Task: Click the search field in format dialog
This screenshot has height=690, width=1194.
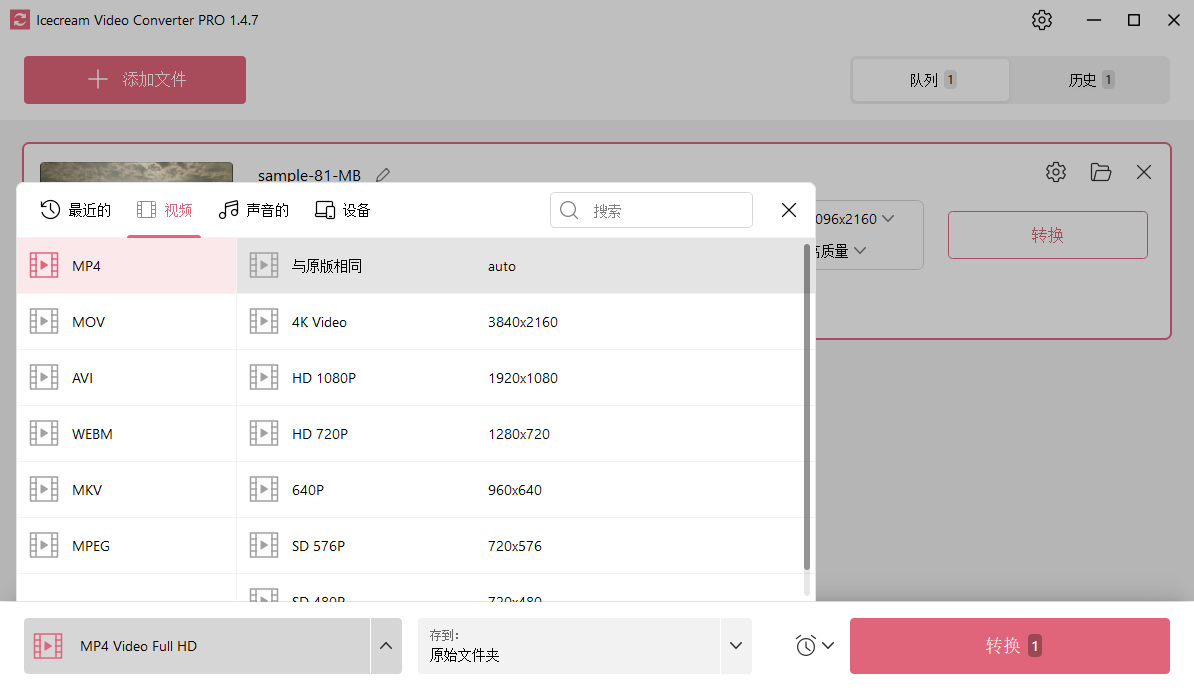Action: coord(651,210)
